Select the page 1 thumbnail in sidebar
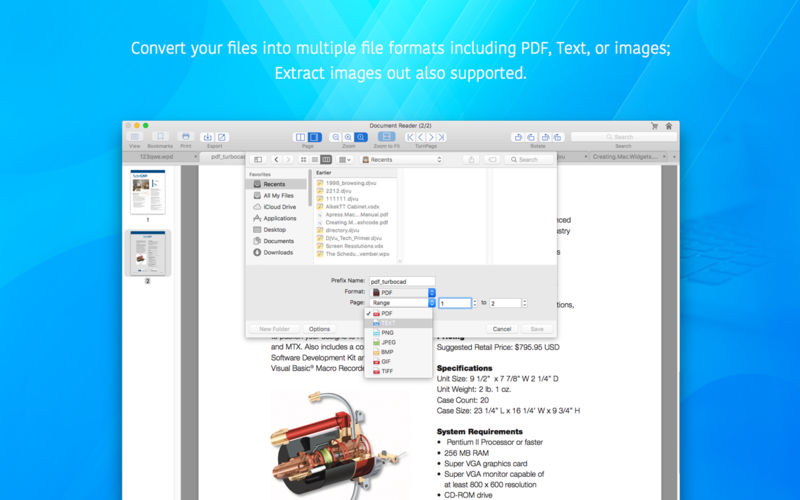 click(x=148, y=192)
